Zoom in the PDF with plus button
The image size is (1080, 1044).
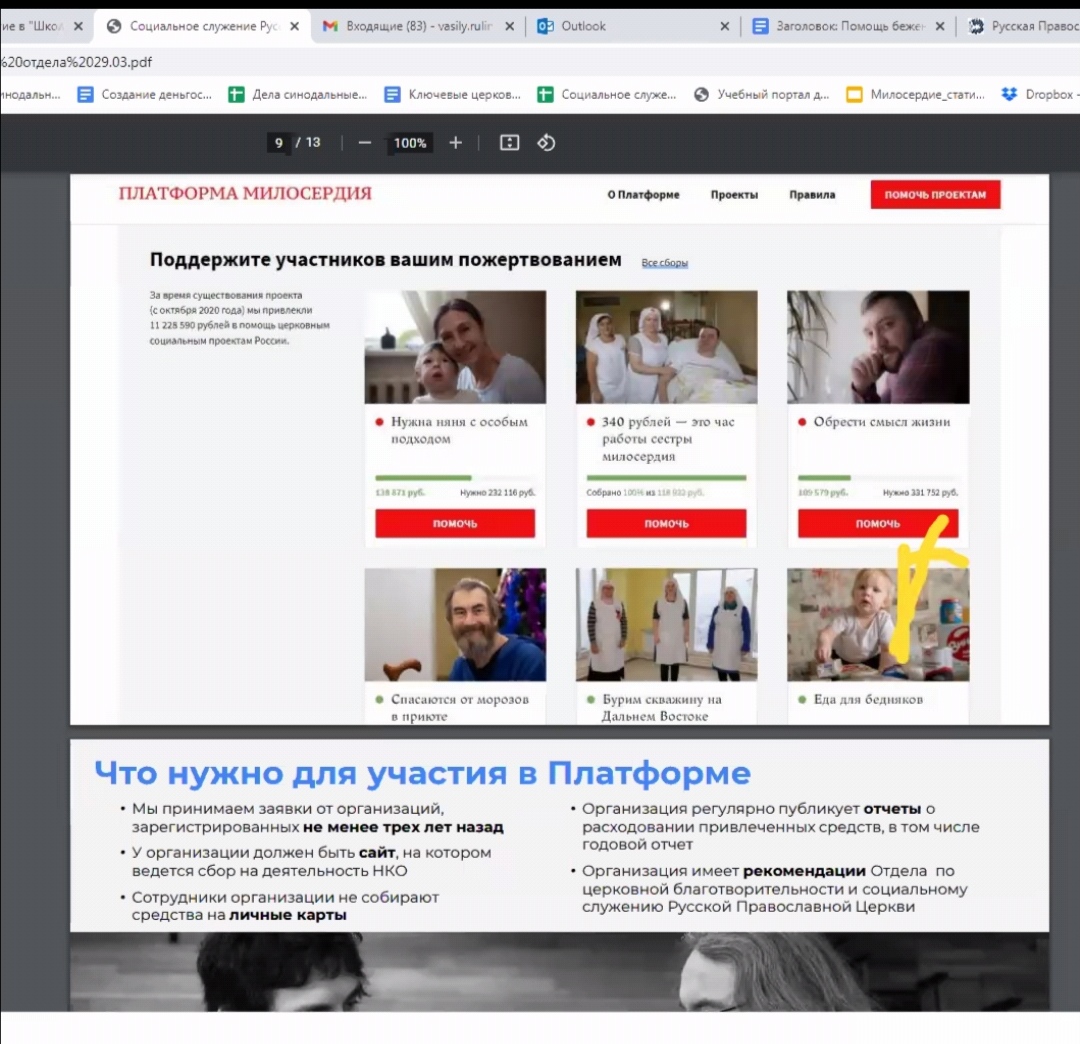tap(456, 143)
